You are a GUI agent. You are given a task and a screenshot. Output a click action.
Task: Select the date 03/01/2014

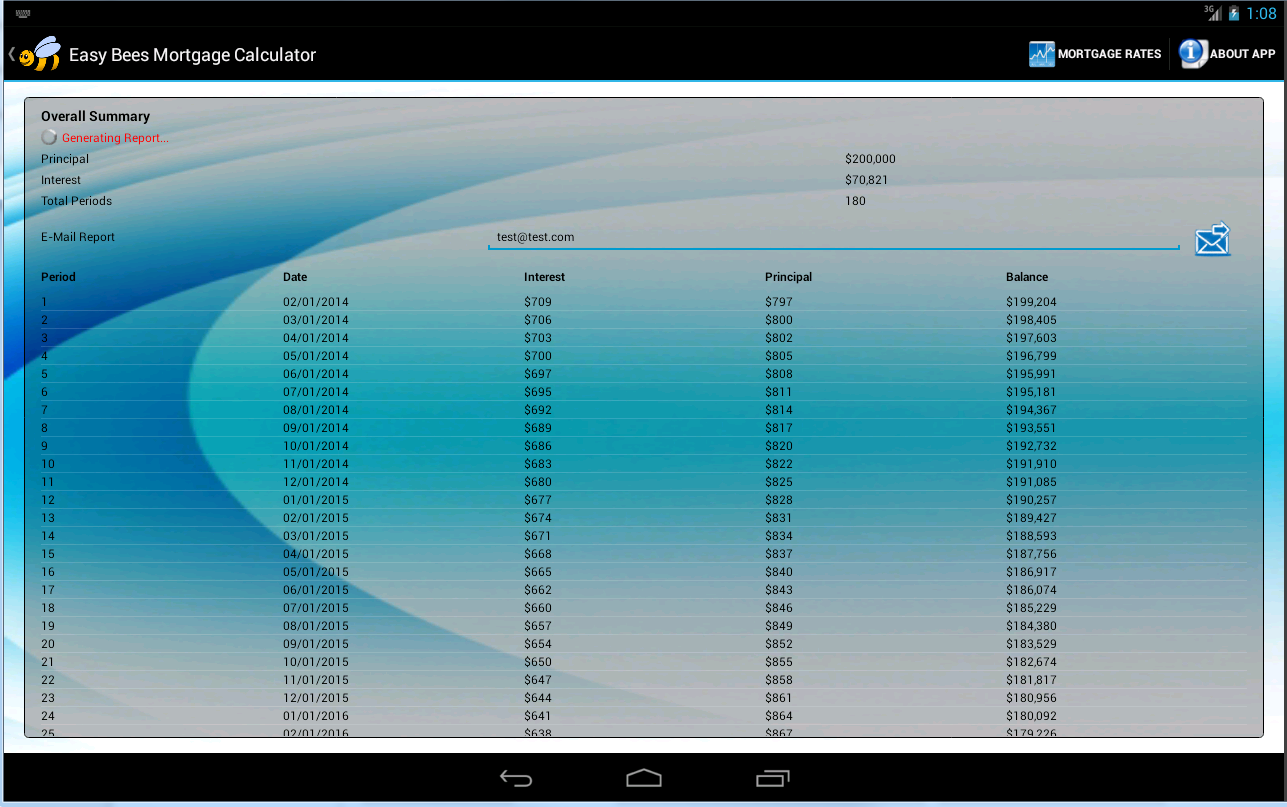coord(316,320)
